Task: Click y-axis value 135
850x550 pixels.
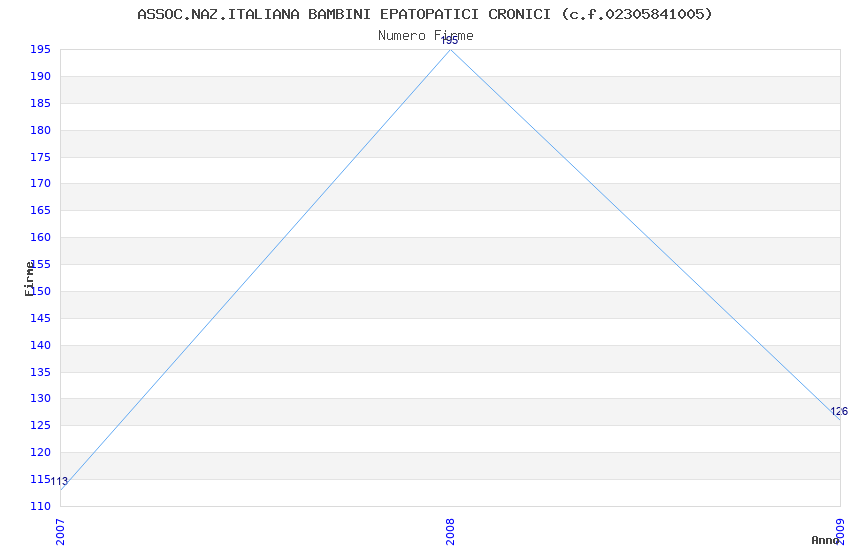Action: click(40, 372)
